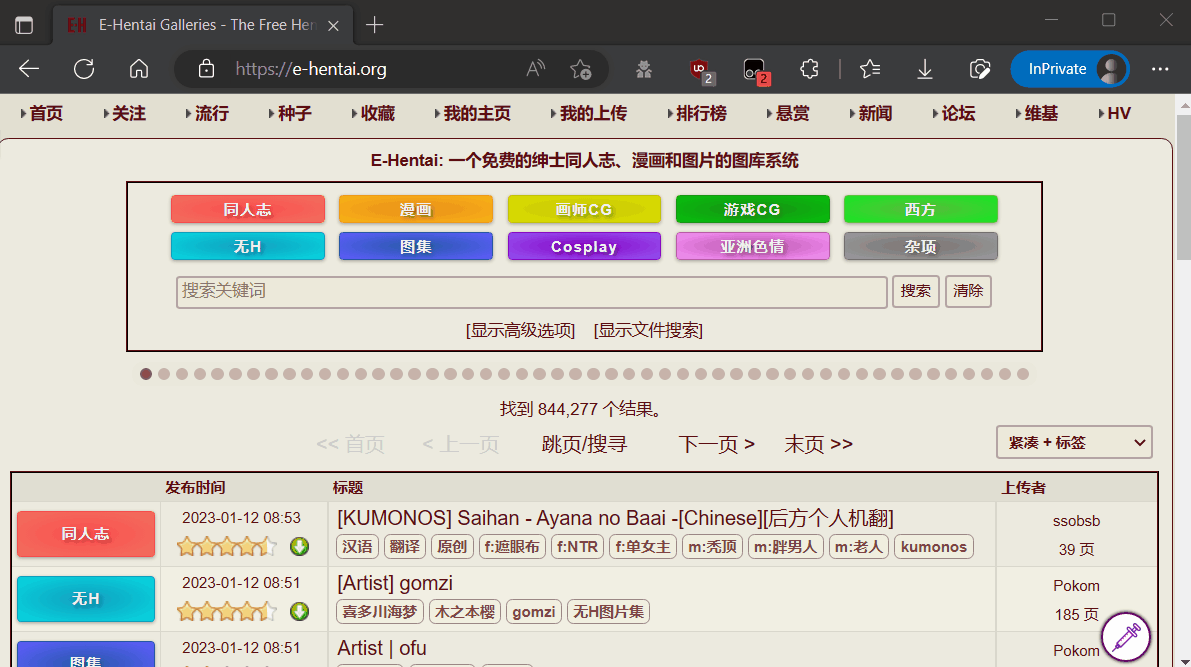This screenshot has height=667, width=1191.
Task: Open Read aloud icon in address bar
Action: tap(535, 69)
